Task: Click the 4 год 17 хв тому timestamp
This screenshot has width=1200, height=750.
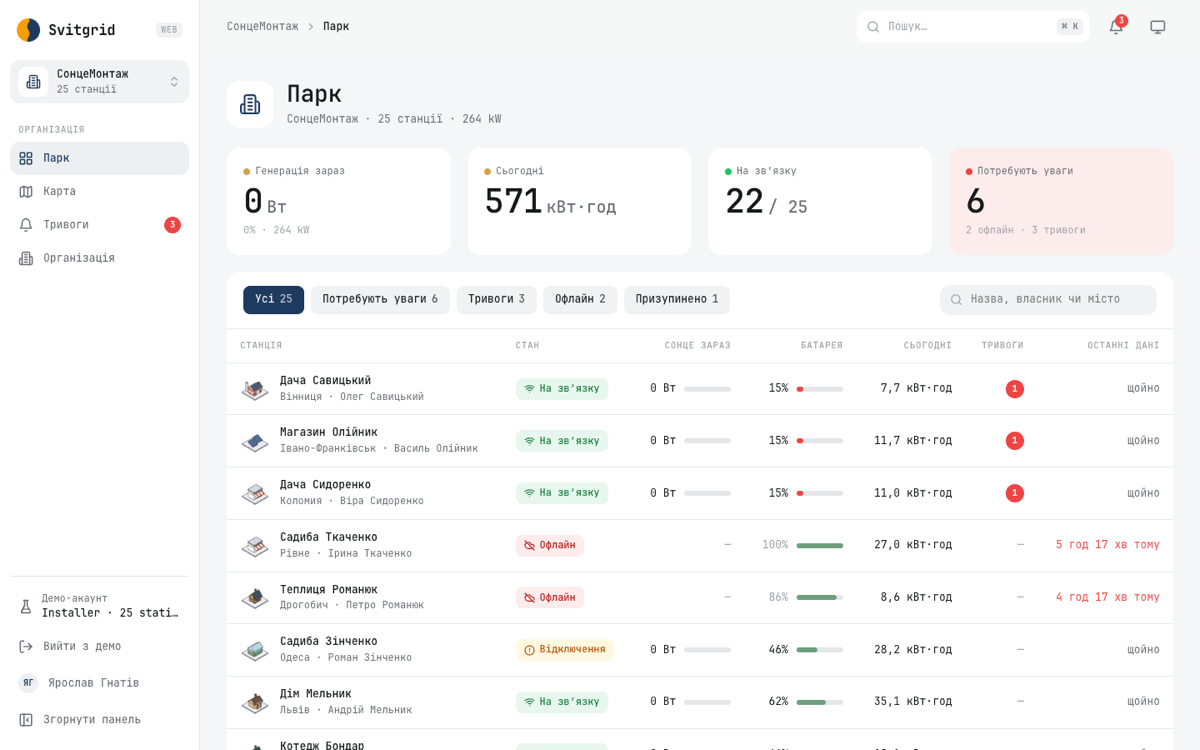Action: (x=1108, y=597)
